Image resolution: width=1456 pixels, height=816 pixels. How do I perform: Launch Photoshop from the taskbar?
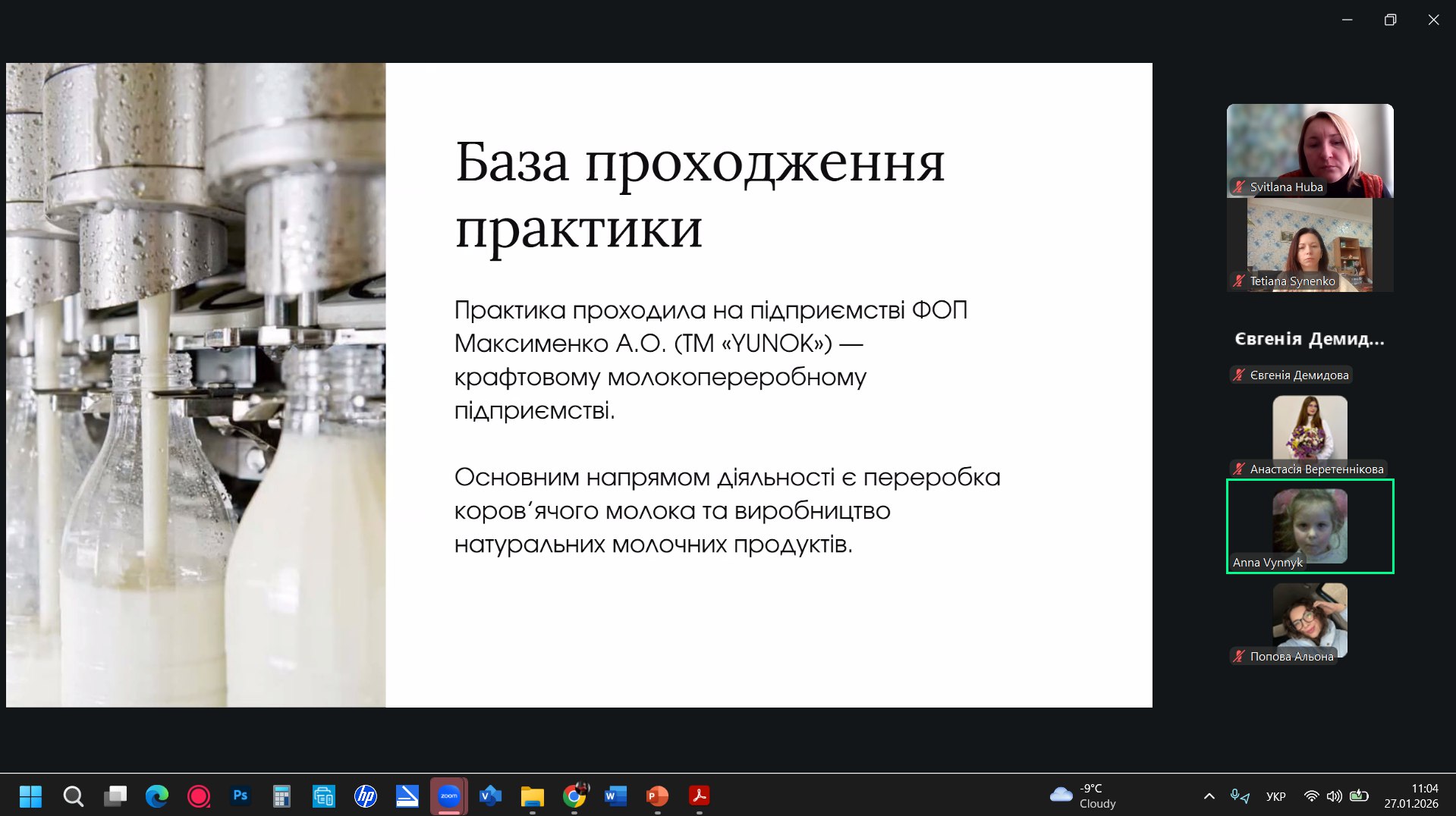pyautogui.click(x=241, y=796)
